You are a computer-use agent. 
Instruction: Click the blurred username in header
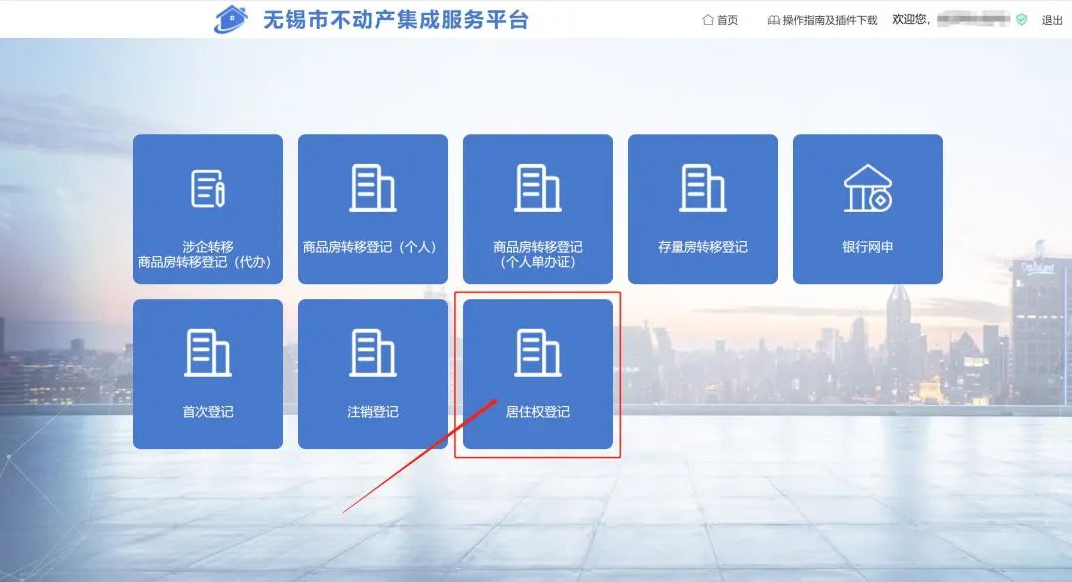(x=973, y=20)
